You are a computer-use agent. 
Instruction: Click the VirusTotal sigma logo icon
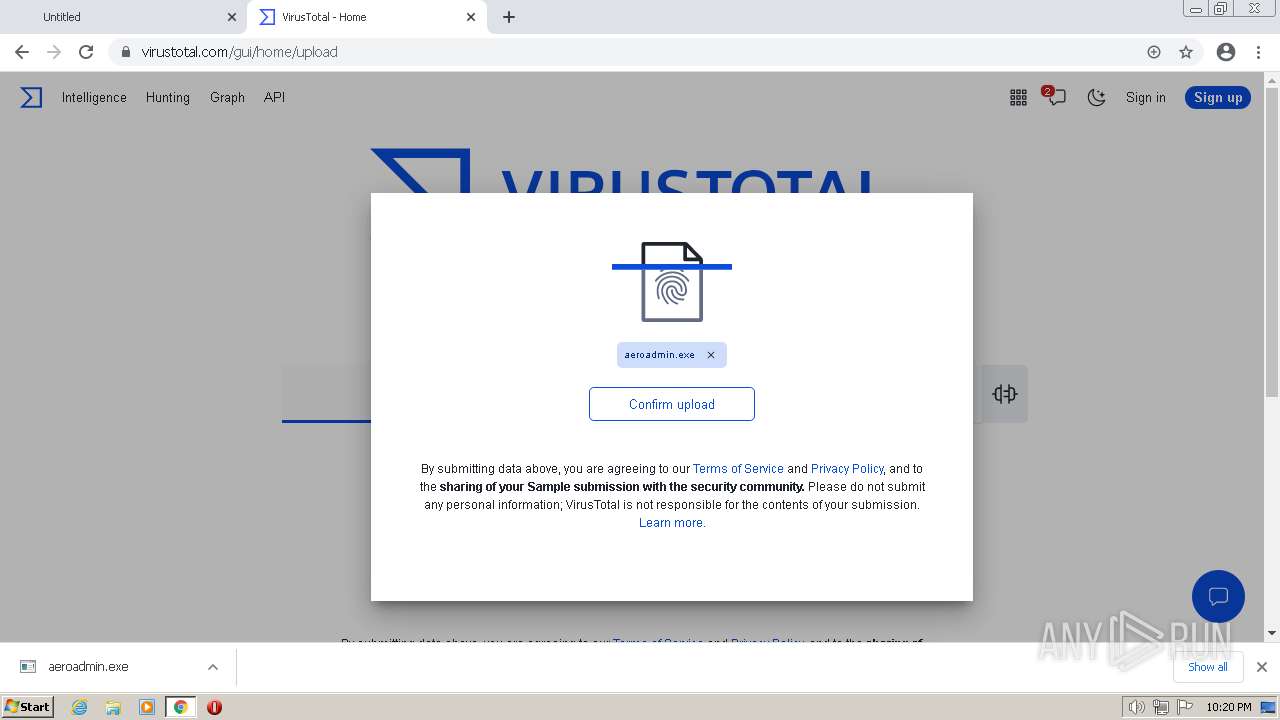[x=31, y=97]
